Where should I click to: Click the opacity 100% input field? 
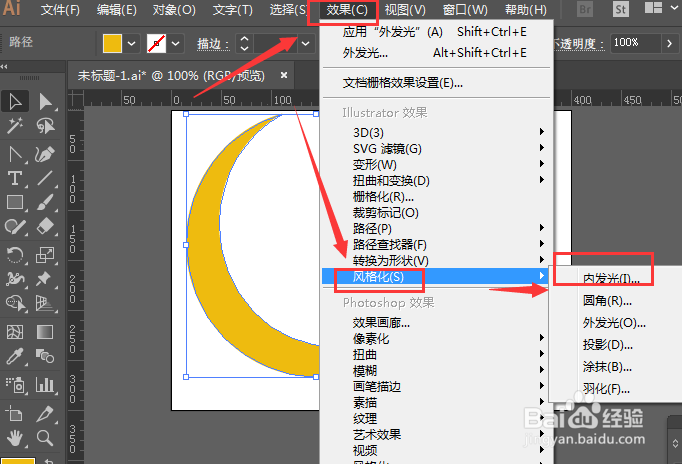pyautogui.click(x=635, y=43)
